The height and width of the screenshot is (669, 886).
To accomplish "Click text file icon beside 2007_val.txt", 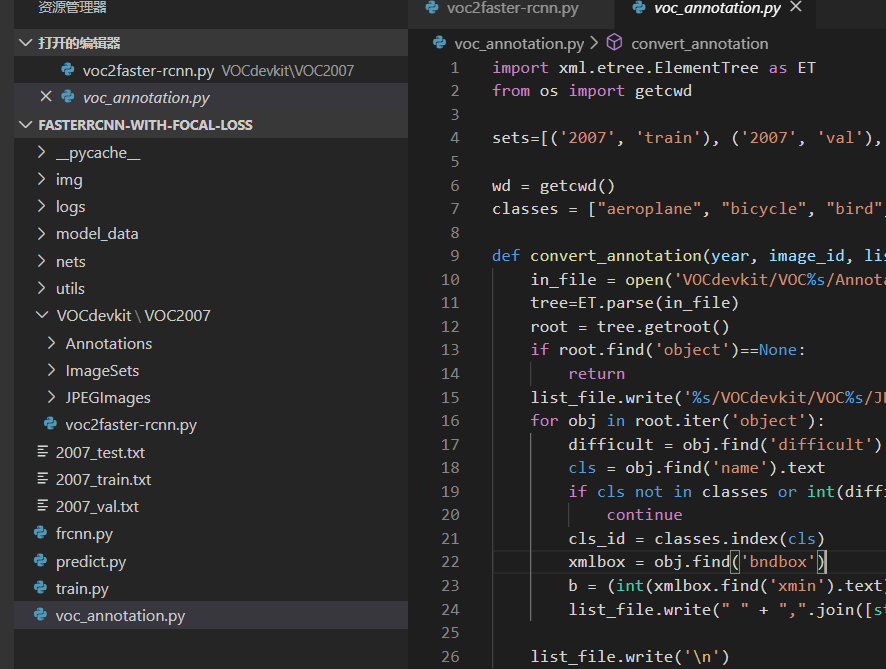I will click(42, 505).
